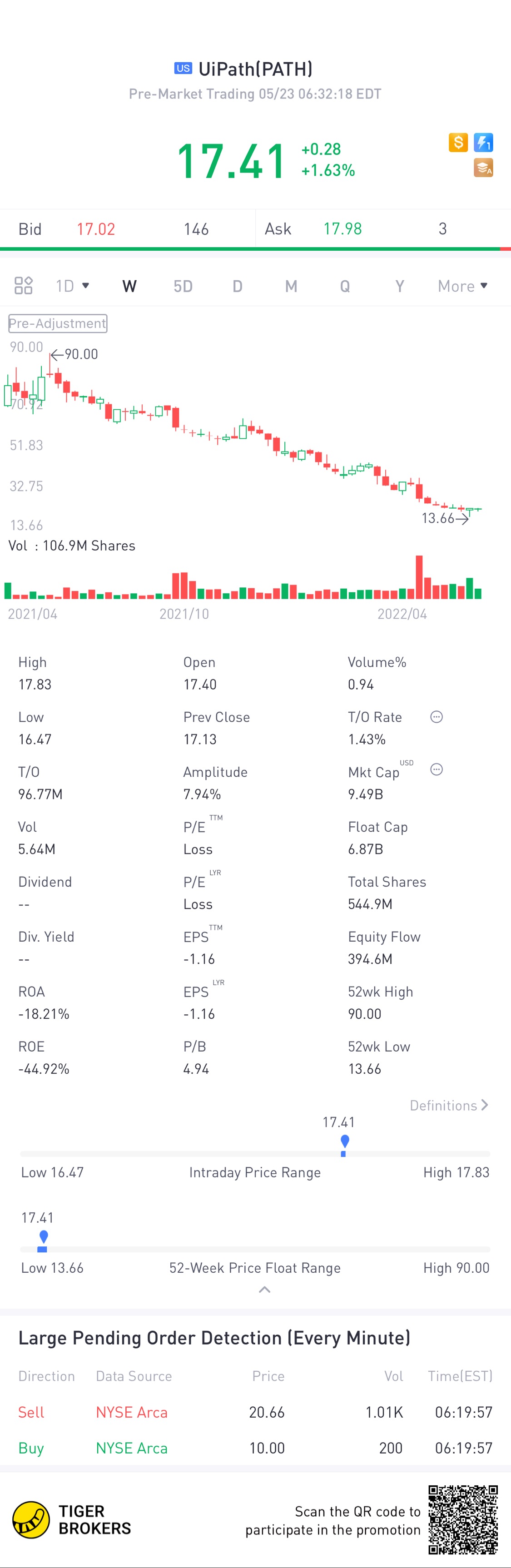This screenshot has width=511, height=1568.
Task: Open the chart layout grid icon
Action: click(23, 285)
